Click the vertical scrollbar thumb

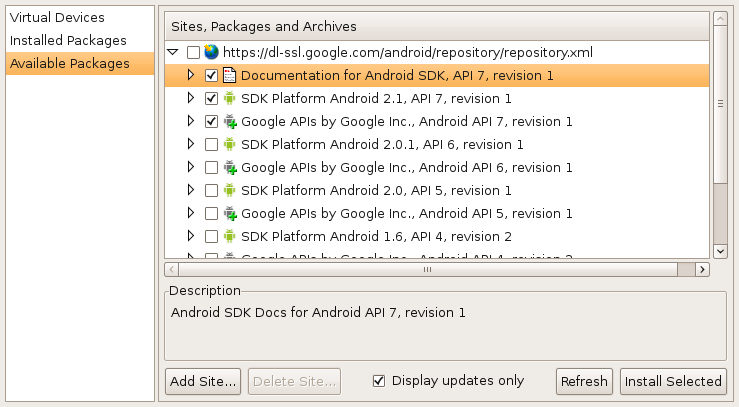point(720,104)
